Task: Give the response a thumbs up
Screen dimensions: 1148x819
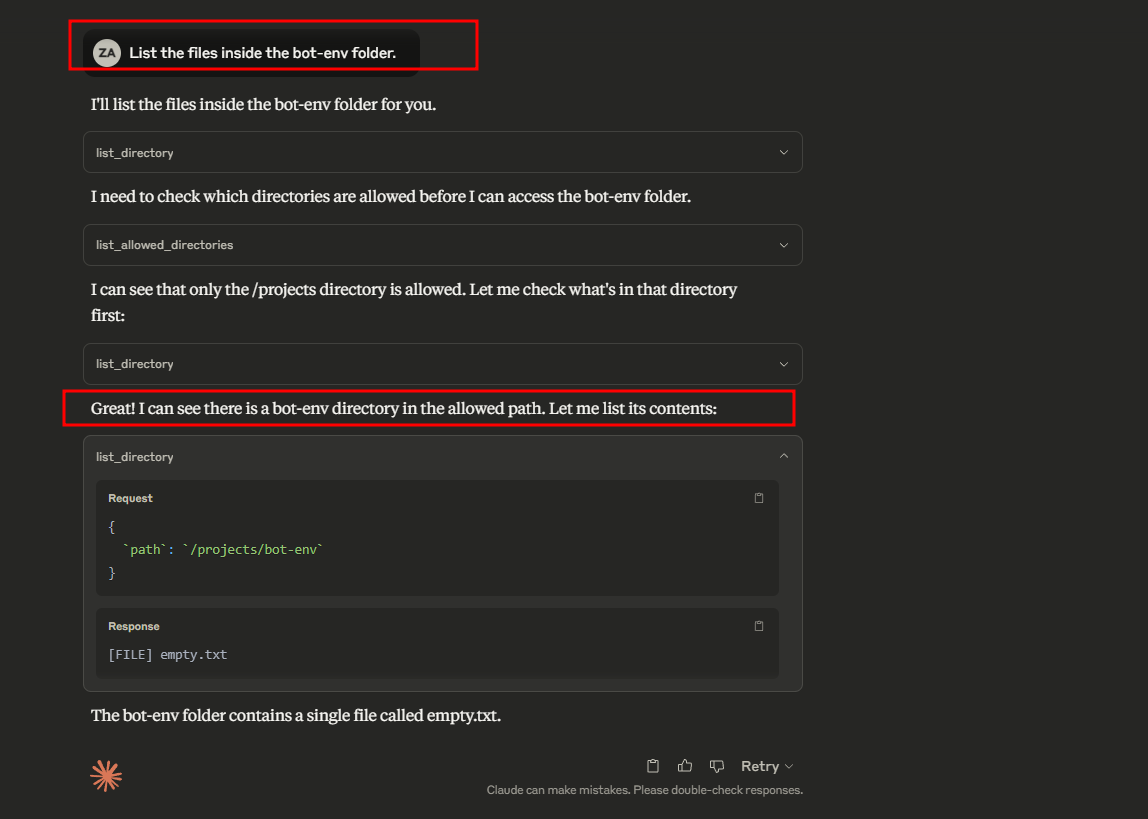Action: pos(685,766)
